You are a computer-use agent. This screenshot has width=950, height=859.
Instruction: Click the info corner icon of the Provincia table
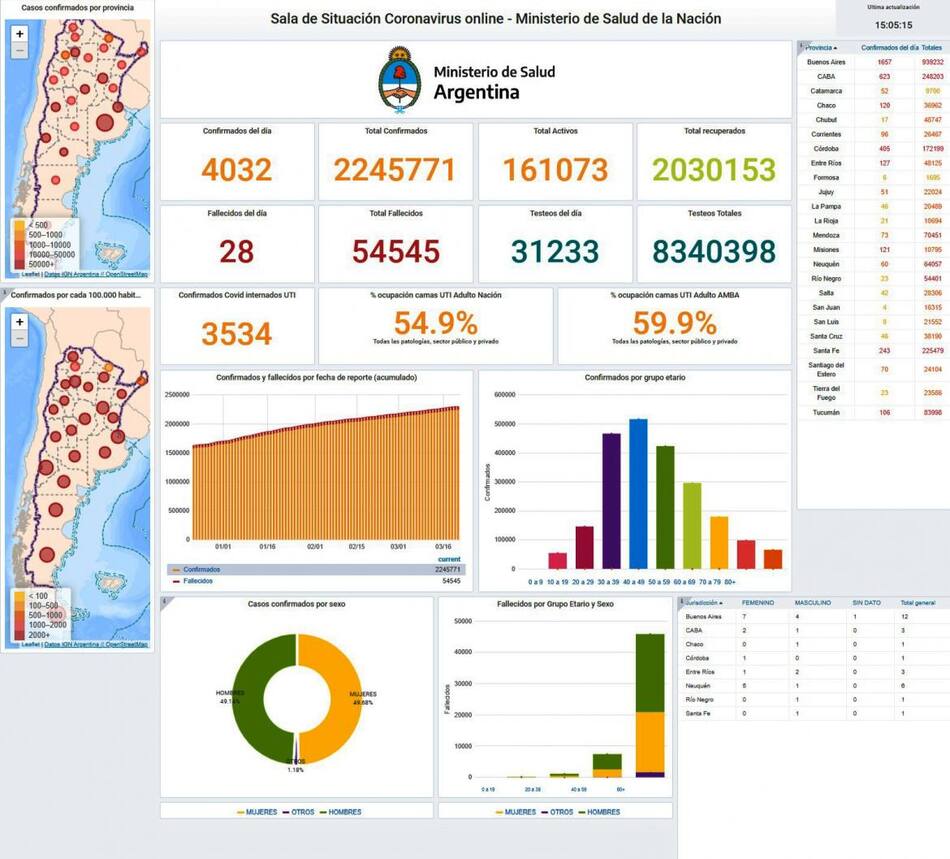[x=801, y=46]
